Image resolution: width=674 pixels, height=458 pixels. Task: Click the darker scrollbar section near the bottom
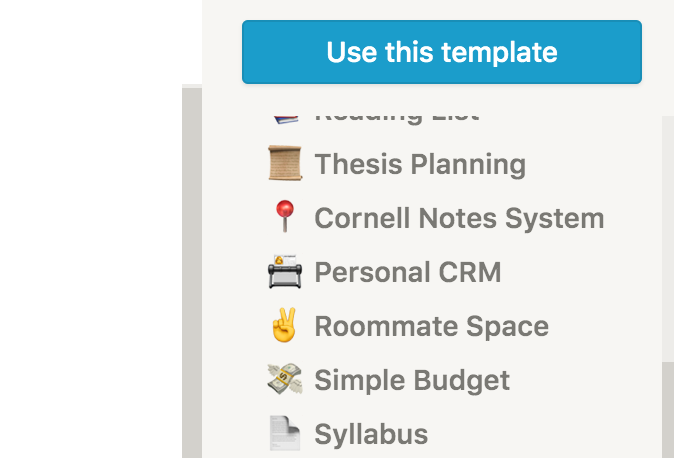click(667, 410)
